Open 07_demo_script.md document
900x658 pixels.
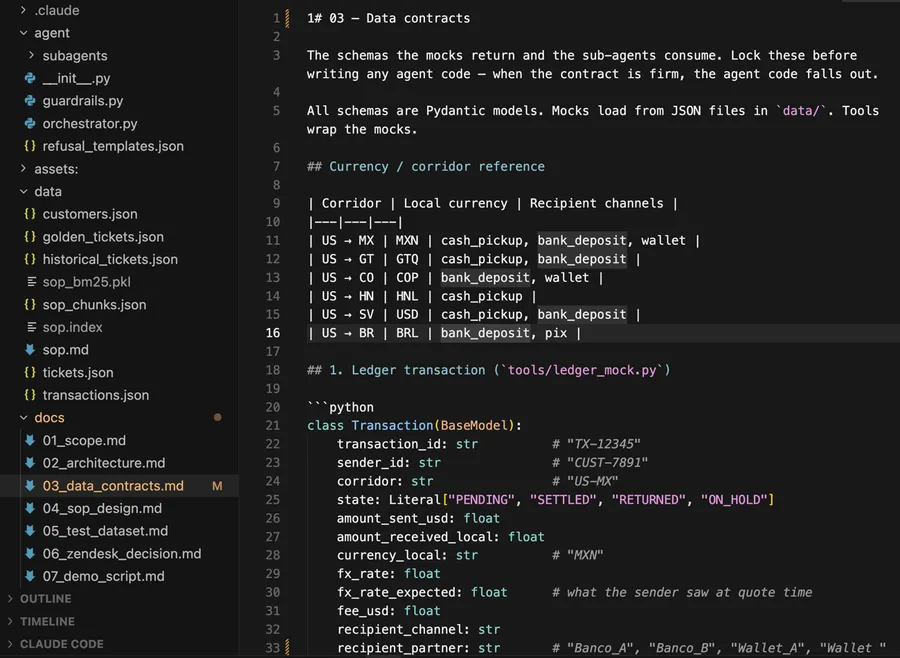pos(103,576)
